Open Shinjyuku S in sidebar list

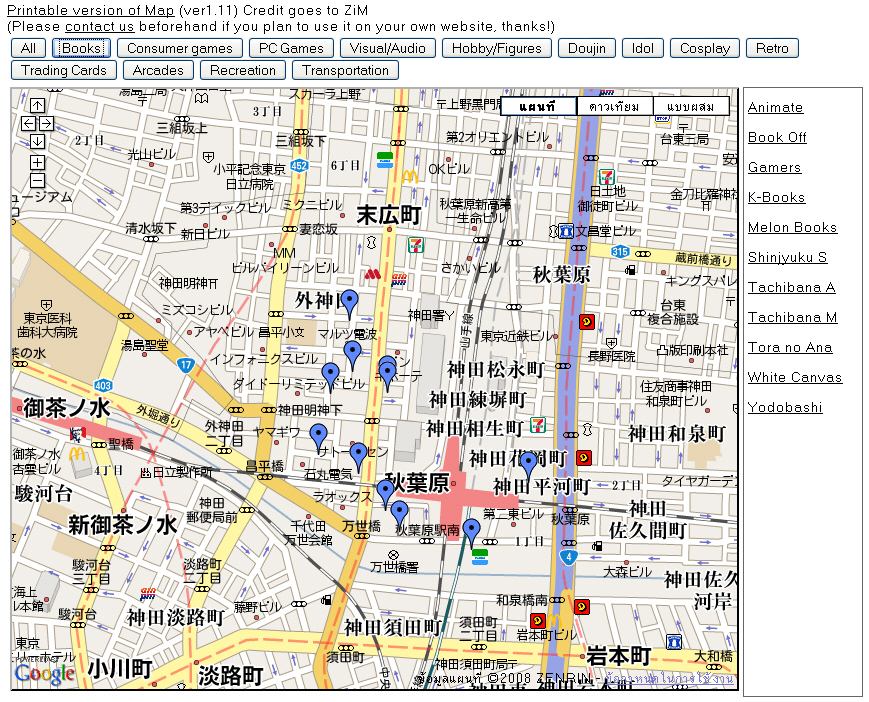(x=788, y=257)
